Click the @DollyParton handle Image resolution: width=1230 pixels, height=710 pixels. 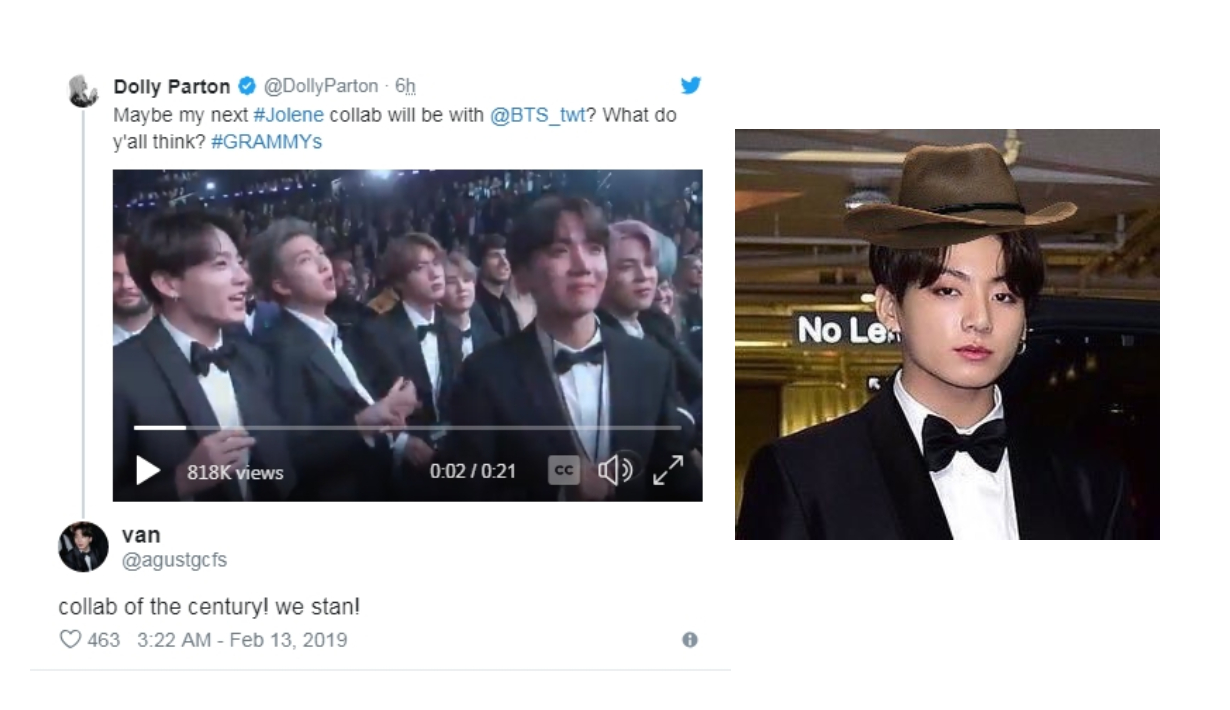coord(322,86)
